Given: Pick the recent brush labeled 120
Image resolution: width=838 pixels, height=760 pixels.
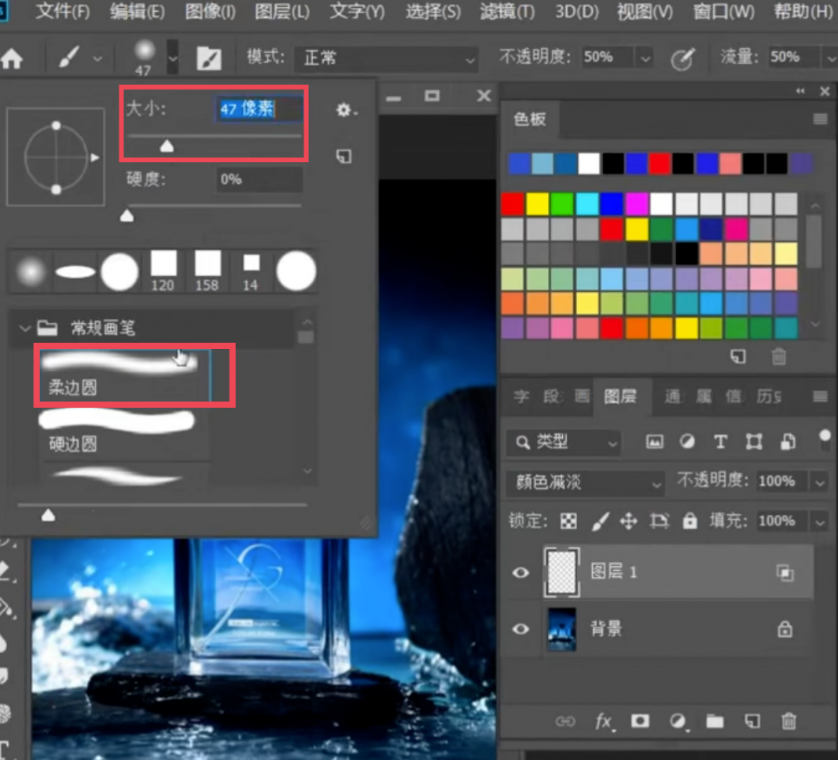Looking at the screenshot, I should pyautogui.click(x=163, y=270).
